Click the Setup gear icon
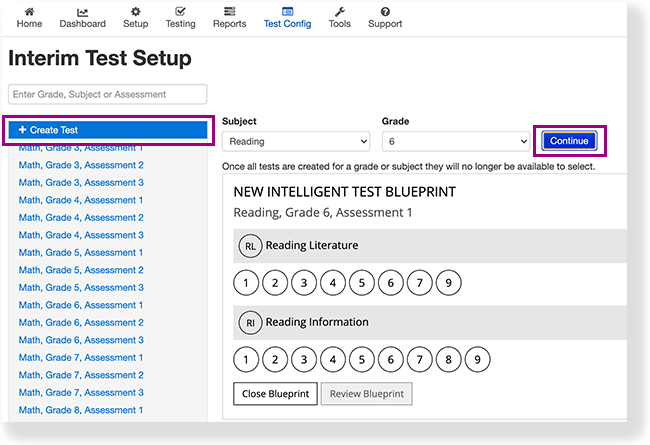The height and width of the screenshot is (445, 650). pos(136,12)
